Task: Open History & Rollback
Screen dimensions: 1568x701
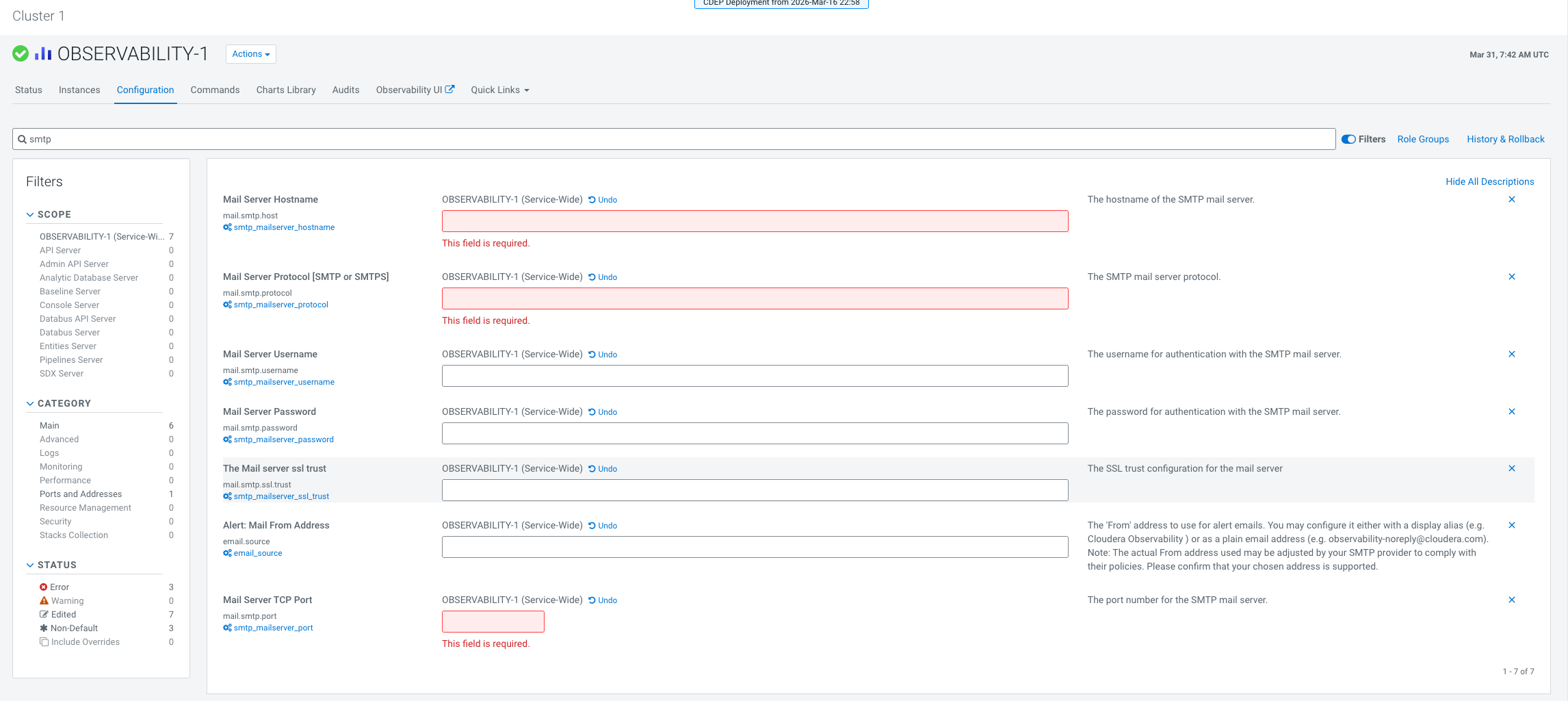Action: click(x=1506, y=139)
